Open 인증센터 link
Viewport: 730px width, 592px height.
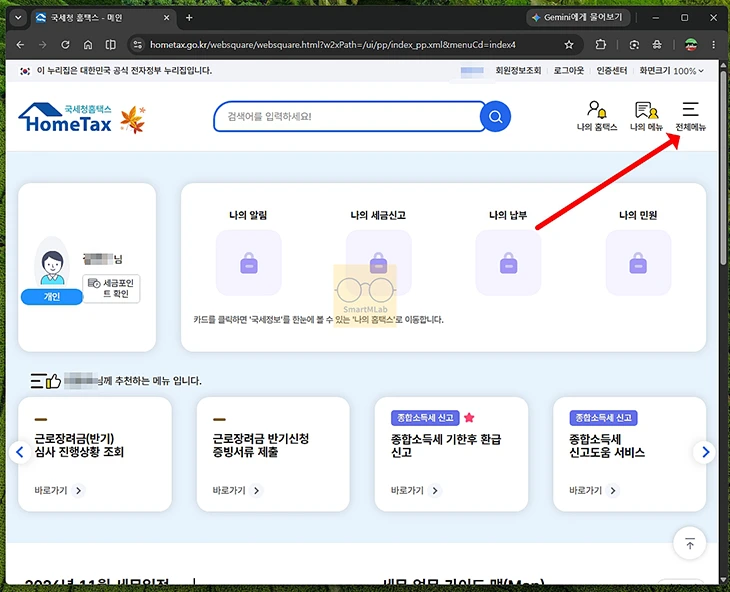coord(612,71)
